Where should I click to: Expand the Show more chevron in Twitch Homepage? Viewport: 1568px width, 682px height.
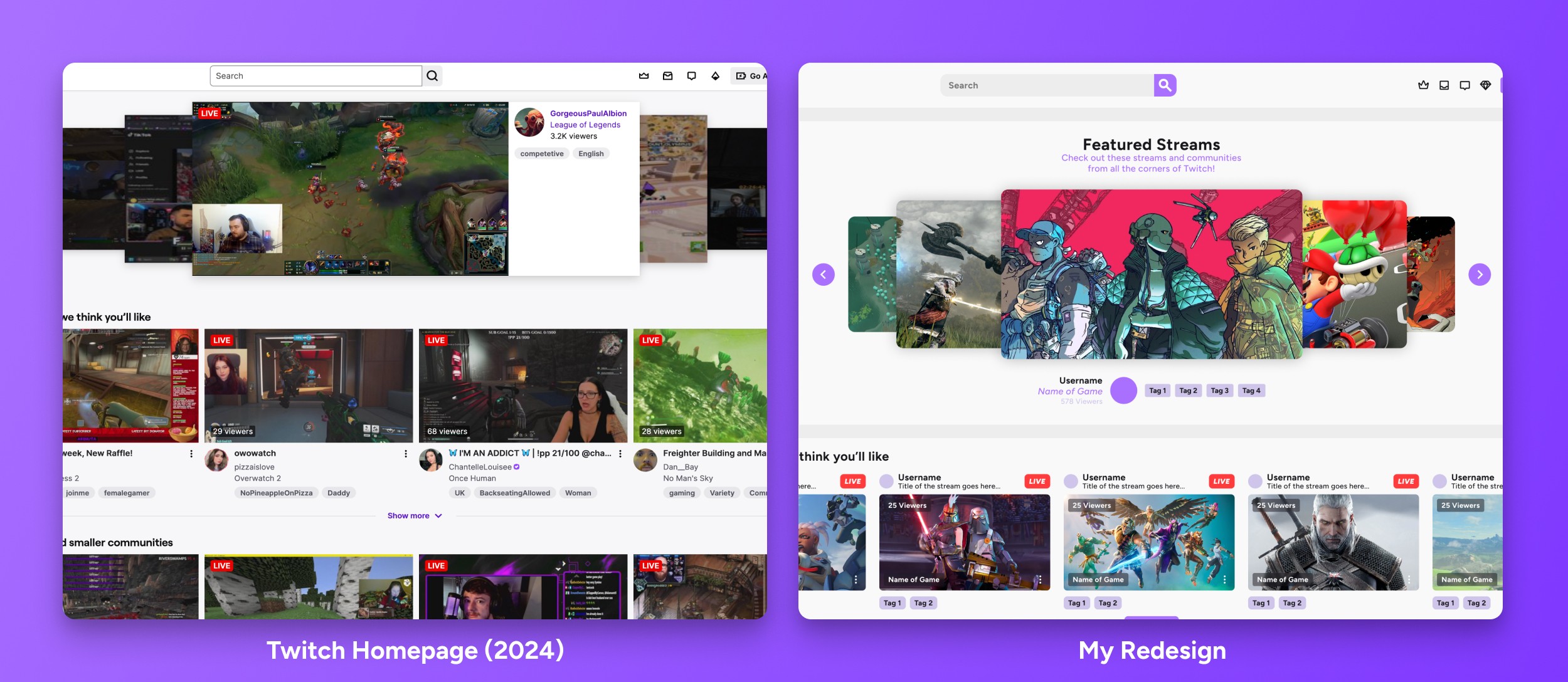coord(438,516)
